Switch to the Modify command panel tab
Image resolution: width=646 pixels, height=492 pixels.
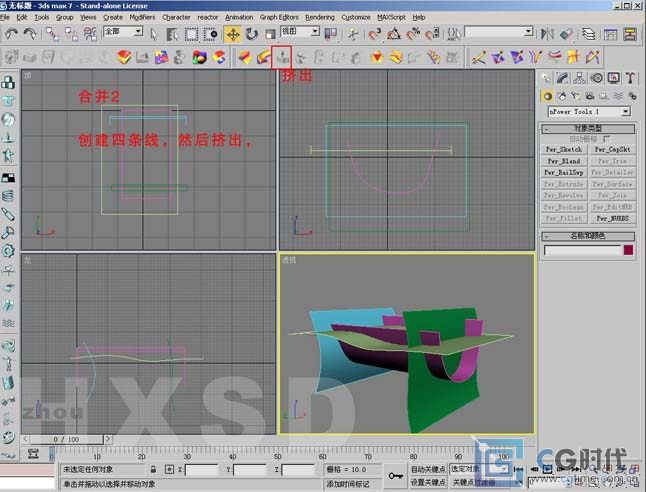click(x=562, y=78)
